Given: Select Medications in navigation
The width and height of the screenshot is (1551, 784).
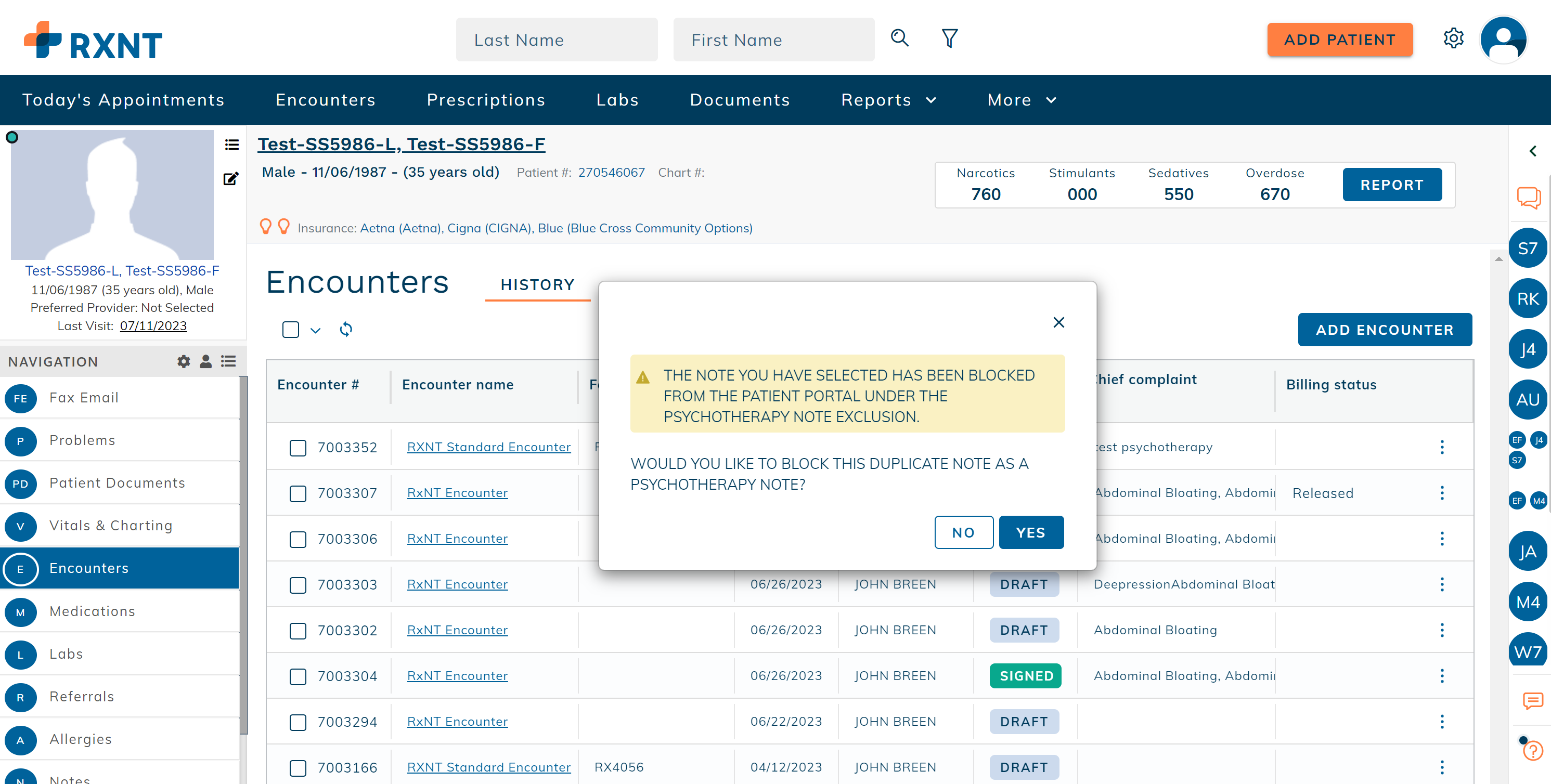Looking at the screenshot, I should pyautogui.click(x=120, y=611).
